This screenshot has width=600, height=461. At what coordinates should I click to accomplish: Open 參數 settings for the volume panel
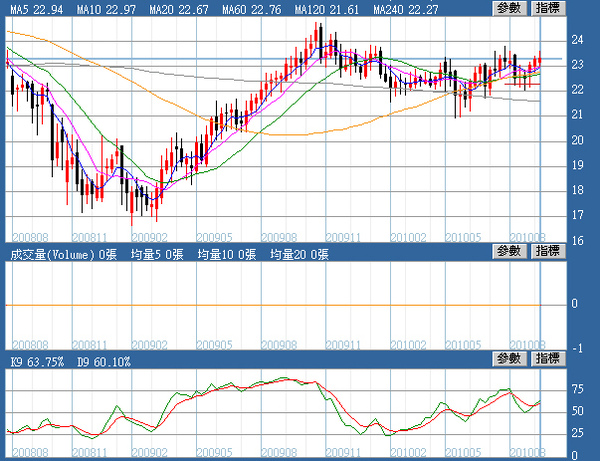pyautogui.click(x=508, y=254)
